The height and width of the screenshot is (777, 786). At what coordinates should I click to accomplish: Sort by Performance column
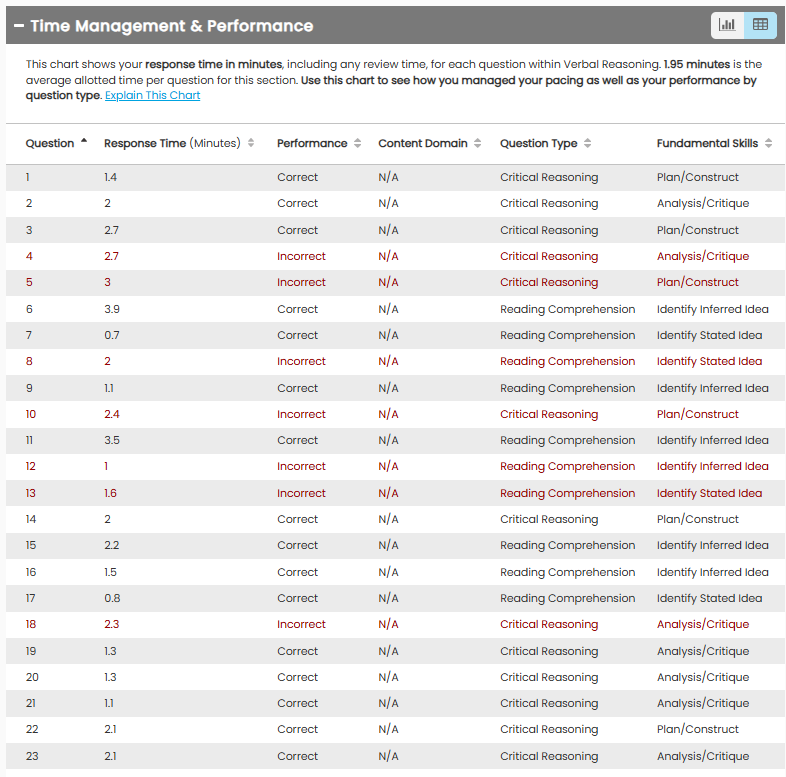(x=358, y=143)
